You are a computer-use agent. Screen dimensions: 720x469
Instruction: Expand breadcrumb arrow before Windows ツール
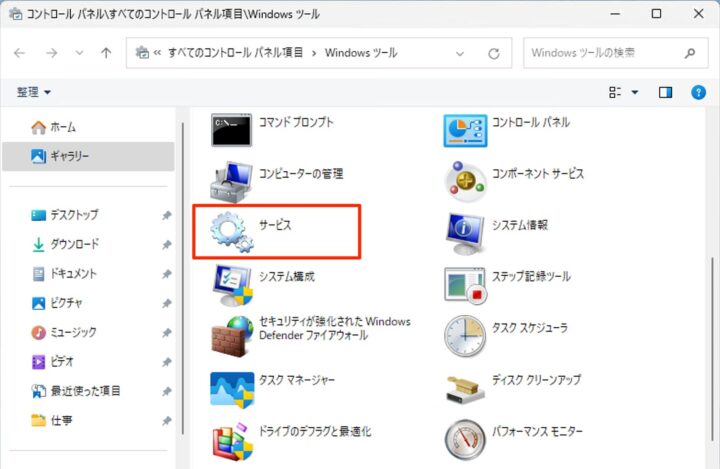pyautogui.click(x=314, y=53)
